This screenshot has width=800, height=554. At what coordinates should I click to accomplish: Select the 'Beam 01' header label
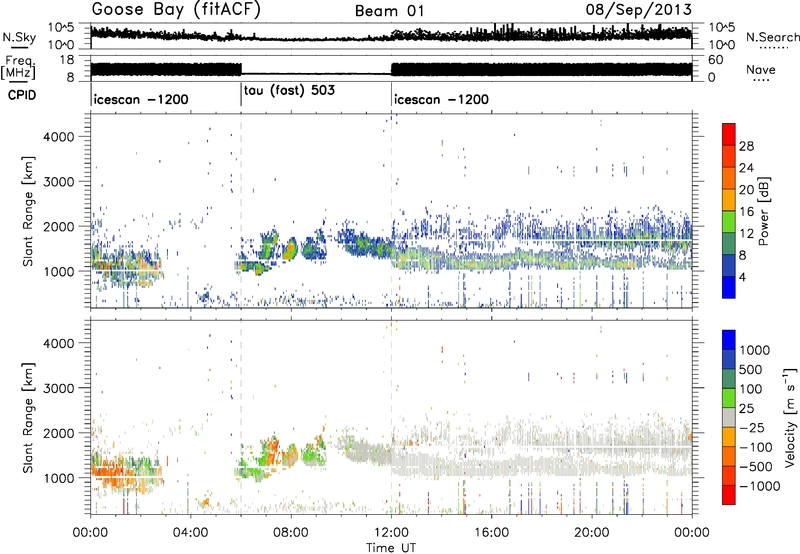389,11
